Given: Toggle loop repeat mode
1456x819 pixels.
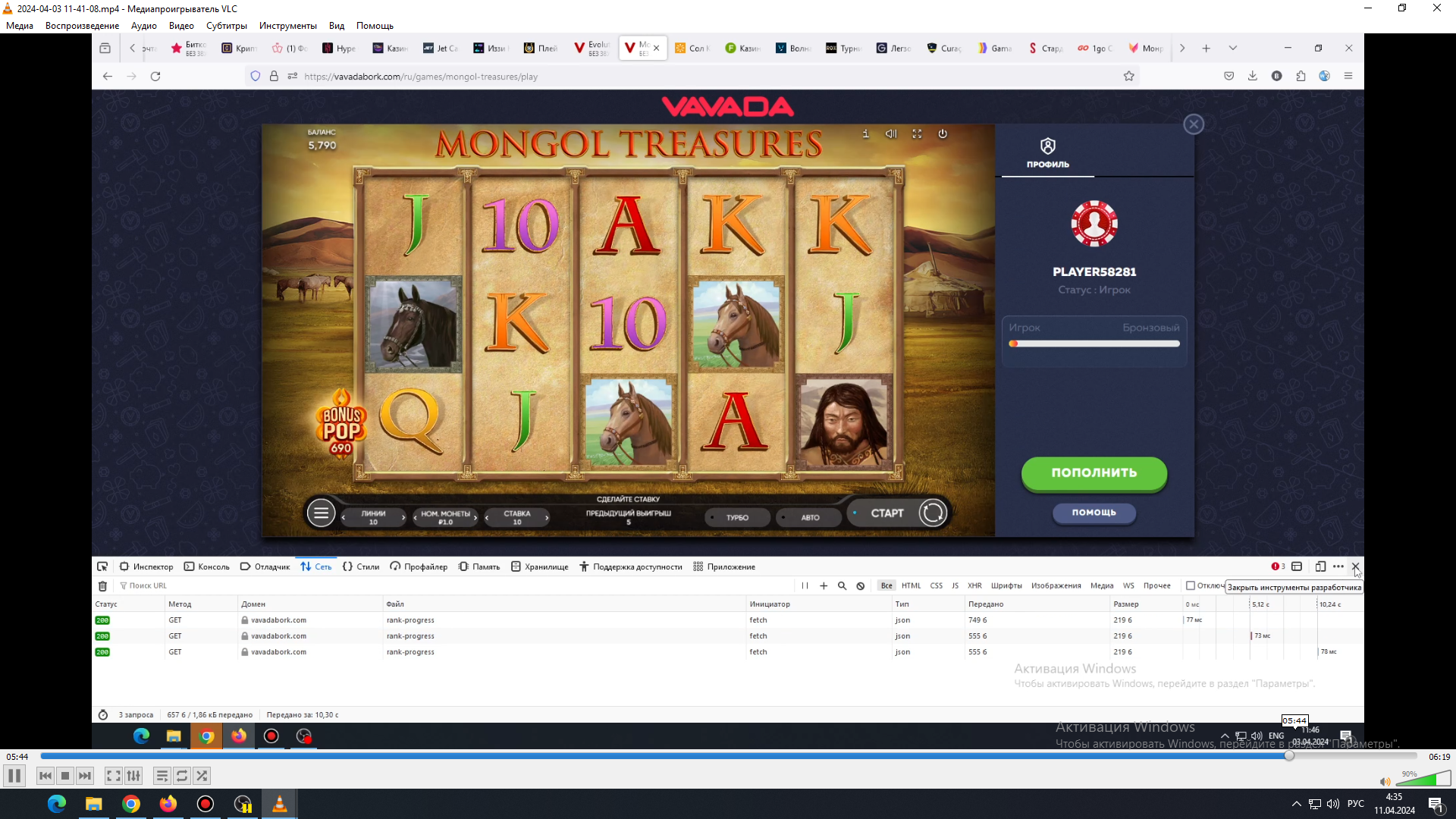Looking at the screenshot, I should [x=182, y=776].
